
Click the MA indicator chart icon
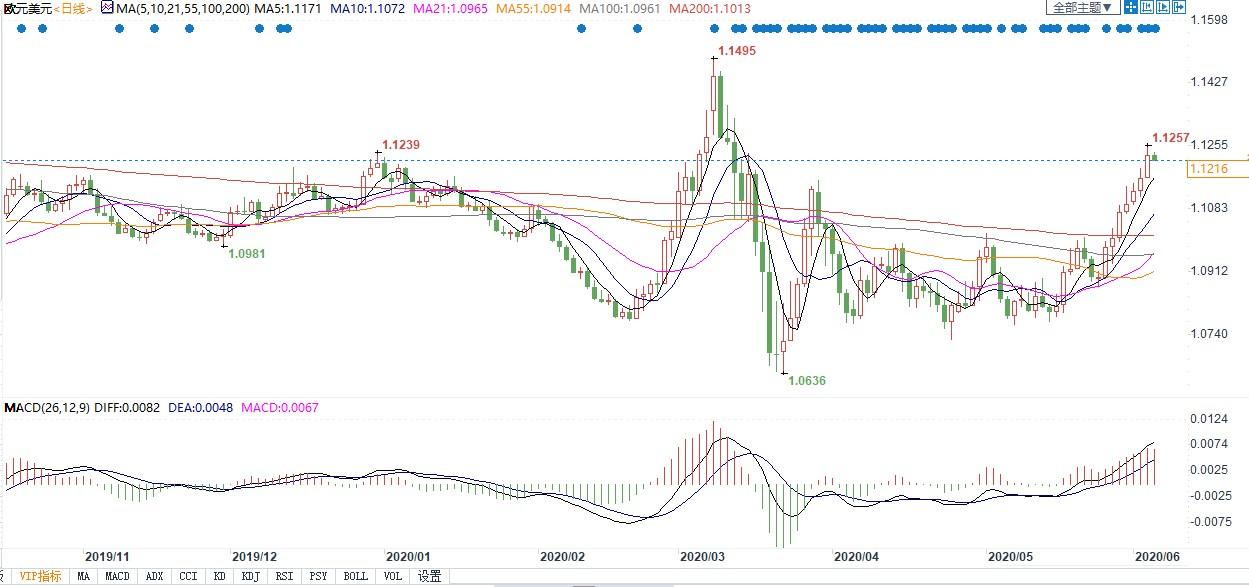click(106, 8)
